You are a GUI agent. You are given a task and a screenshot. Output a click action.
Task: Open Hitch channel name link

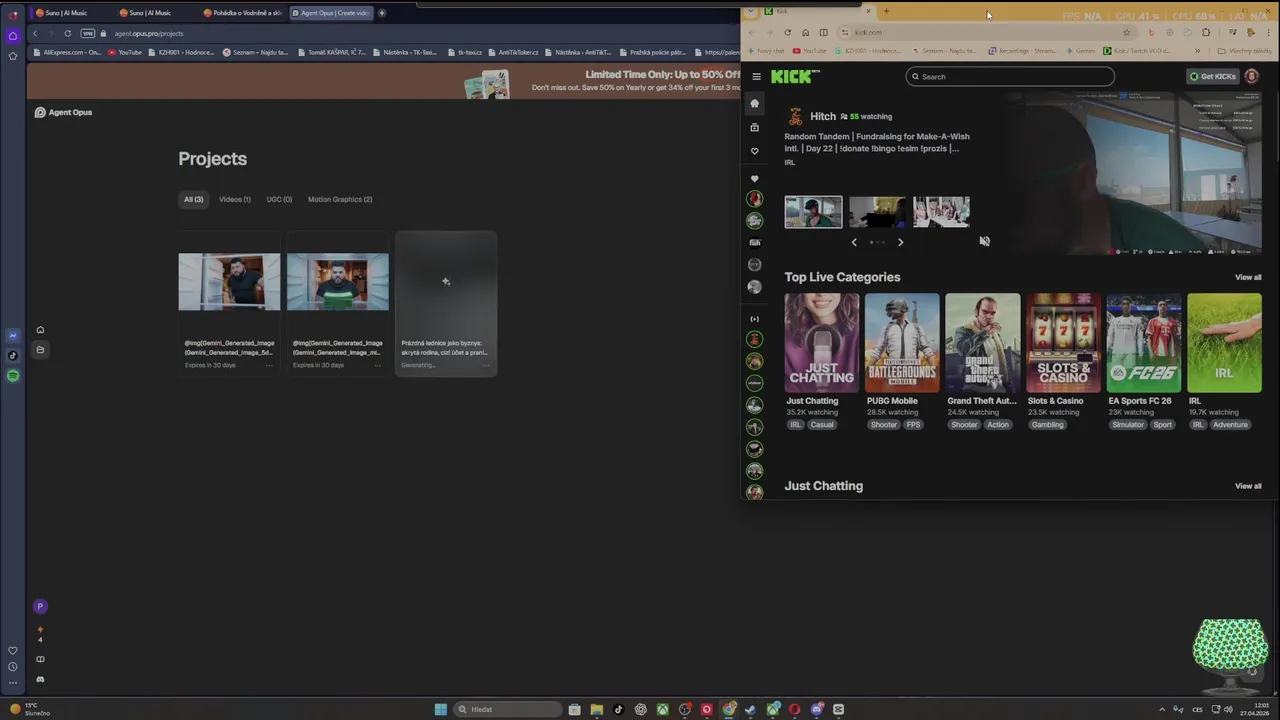pyautogui.click(x=823, y=116)
